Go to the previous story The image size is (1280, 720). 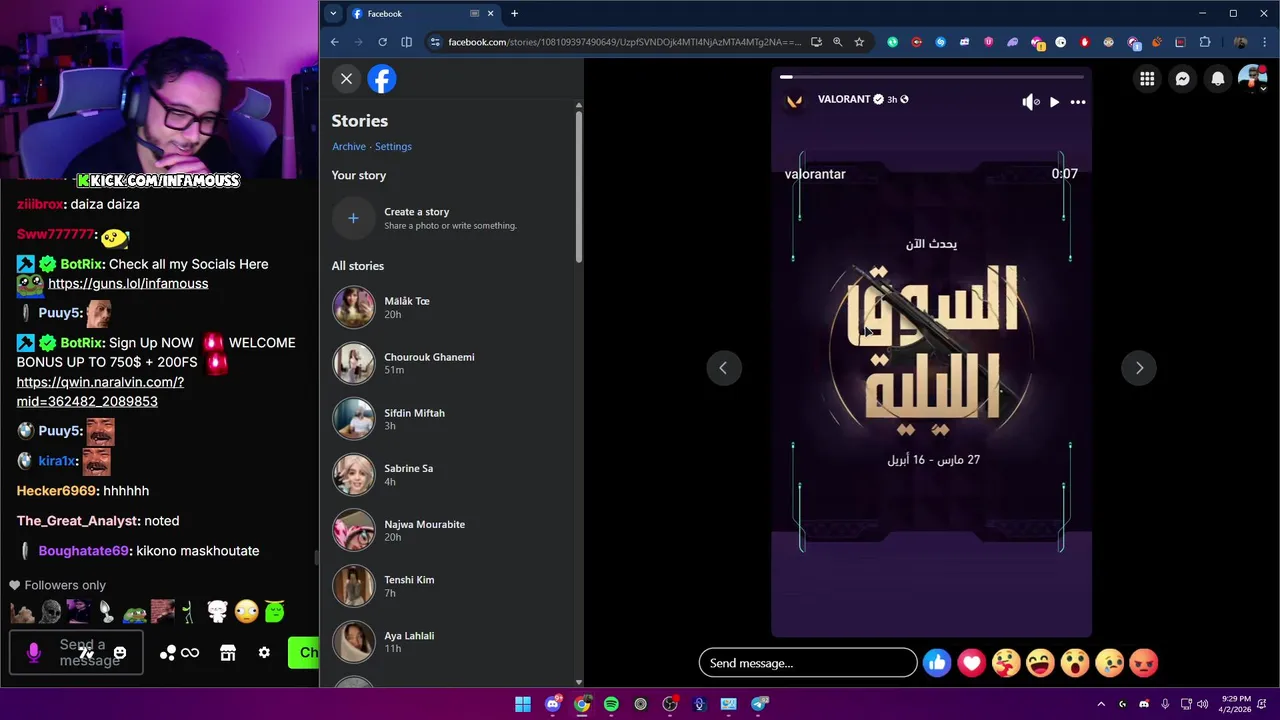pyautogui.click(x=724, y=368)
